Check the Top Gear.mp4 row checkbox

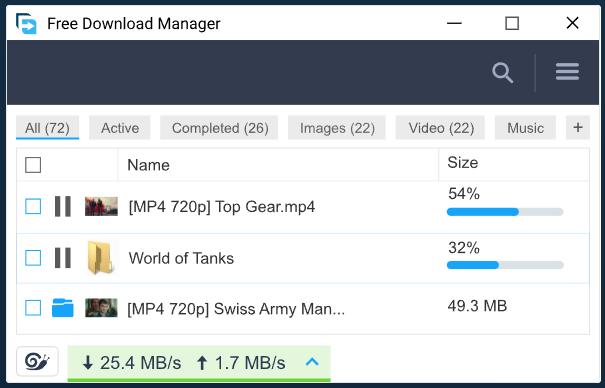[x=33, y=207]
